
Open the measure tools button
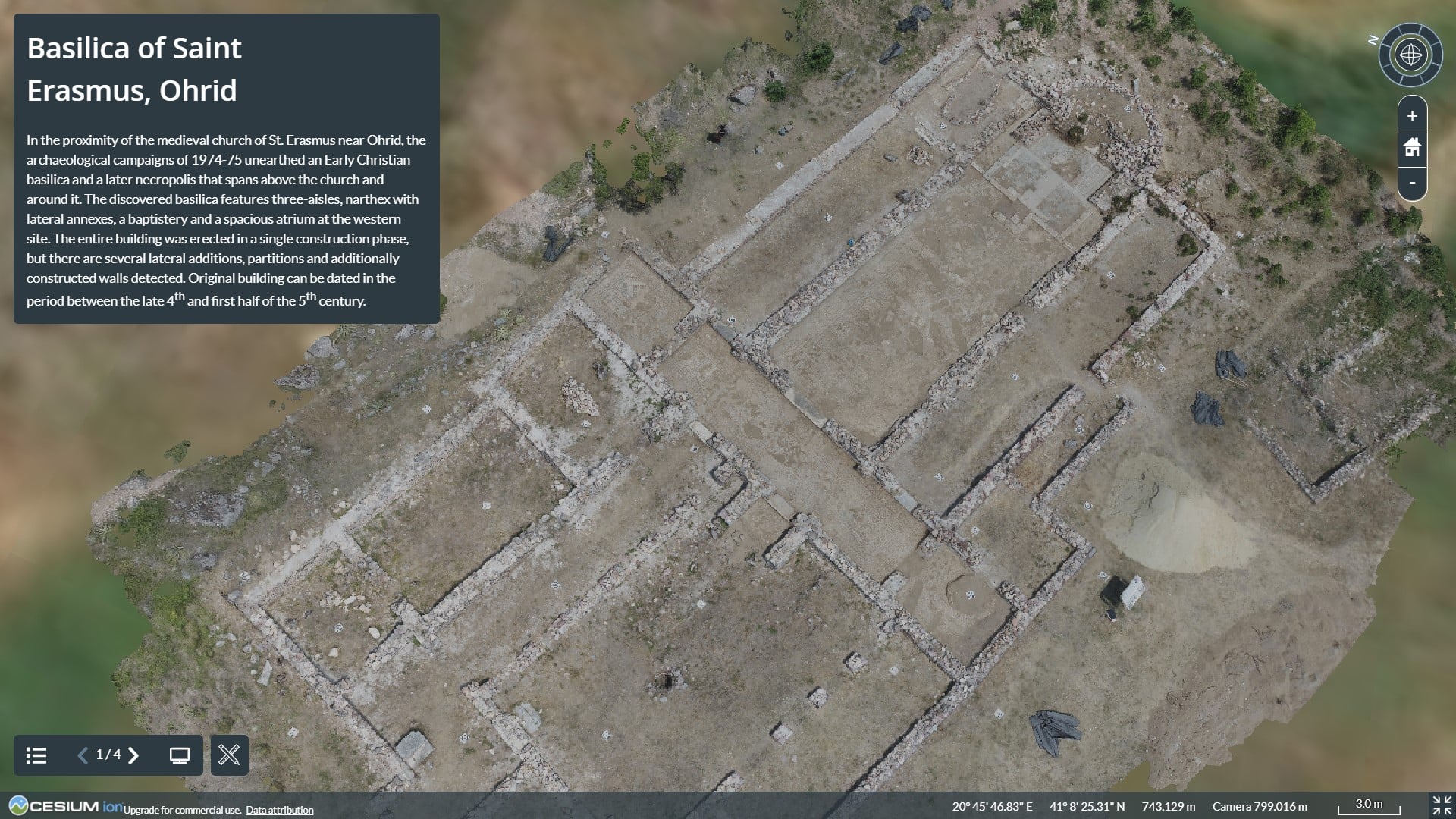click(229, 755)
